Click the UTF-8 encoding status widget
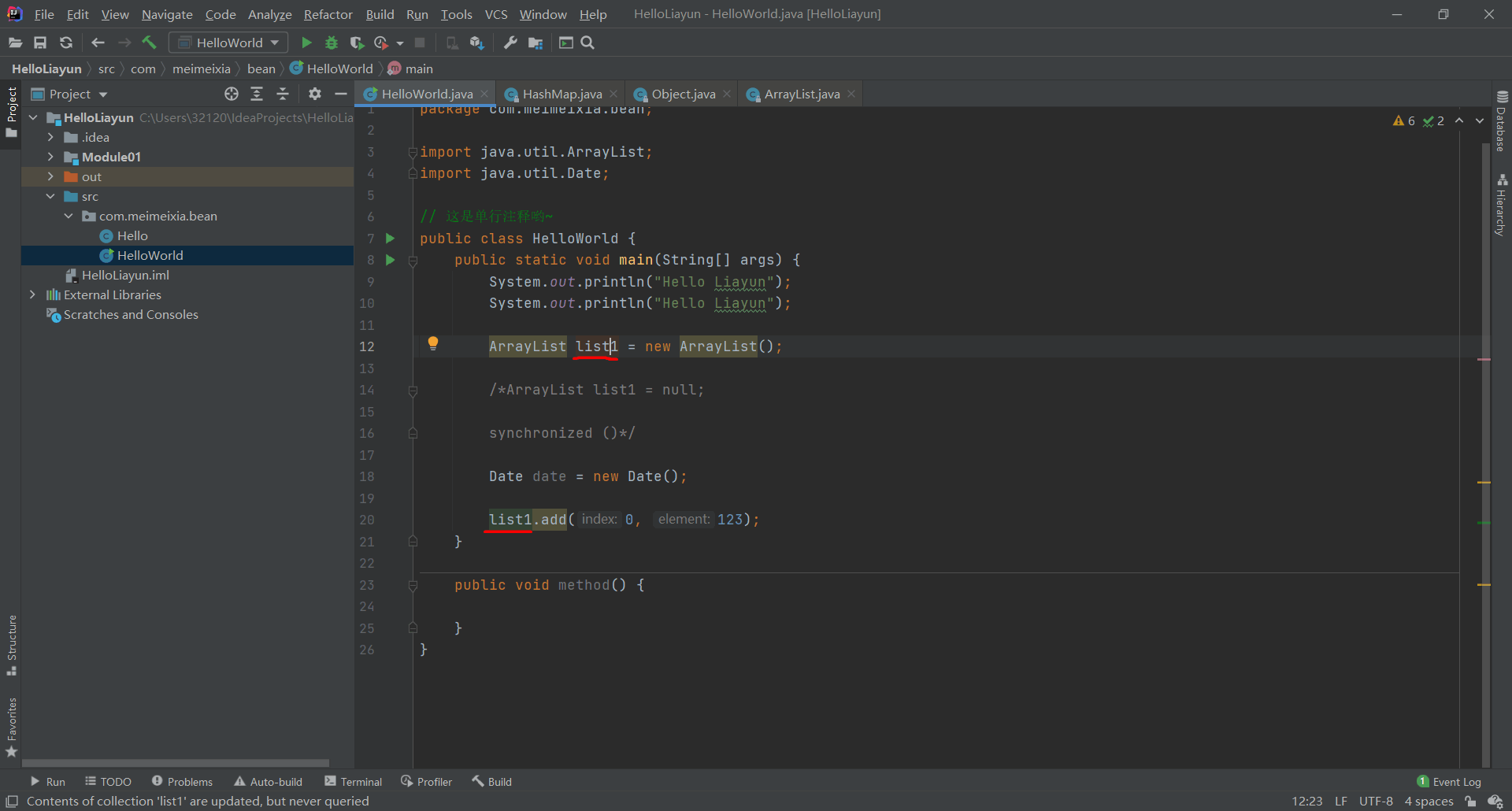The width and height of the screenshot is (1512, 811). [1376, 801]
